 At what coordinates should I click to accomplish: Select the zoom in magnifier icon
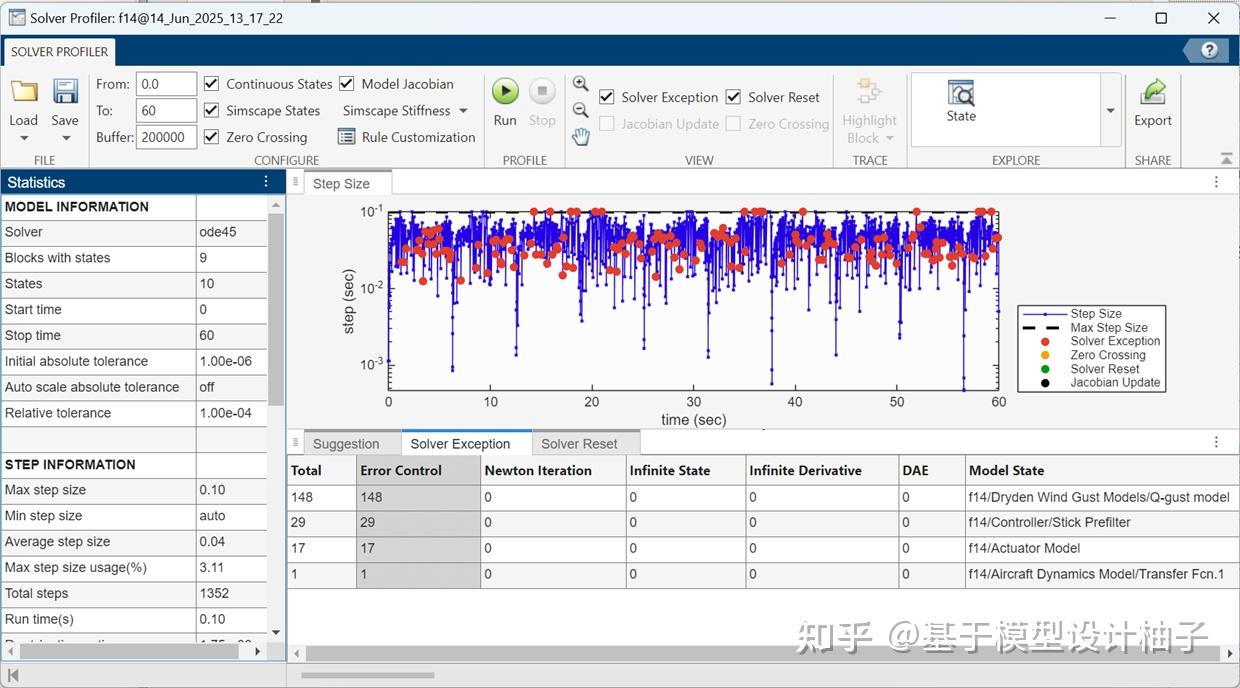[581, 84]
